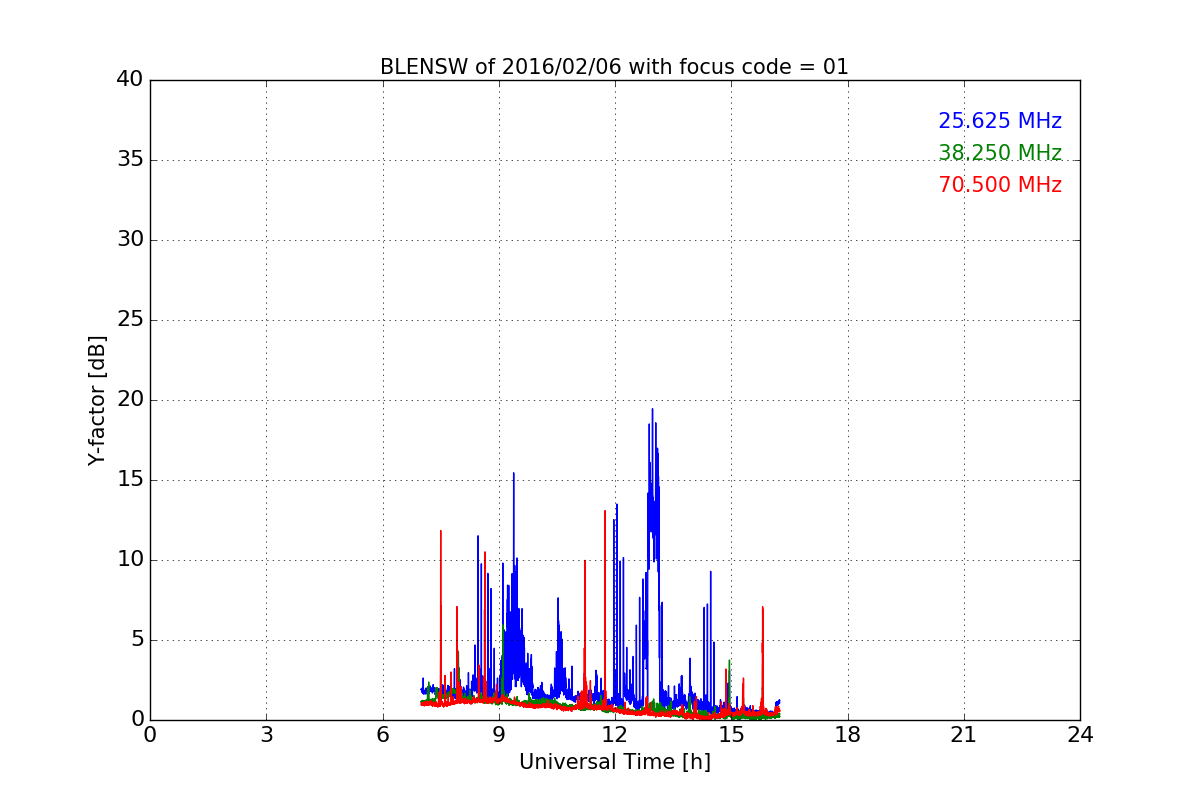This screenshot has width=1200, height=800.
Task: Click the 'Universal Time [h]' axis label
Action: [615, 762]
